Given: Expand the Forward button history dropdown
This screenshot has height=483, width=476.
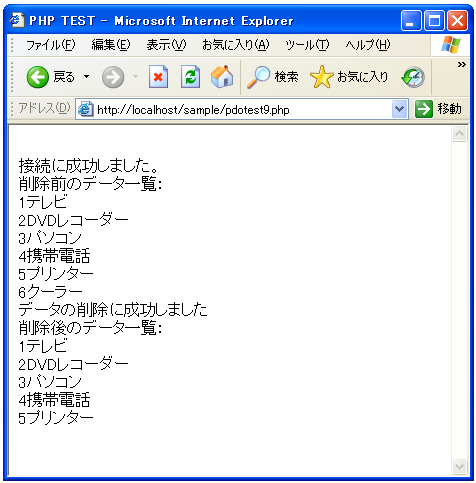Looking at the screenshot, I should tap(135, 77).
